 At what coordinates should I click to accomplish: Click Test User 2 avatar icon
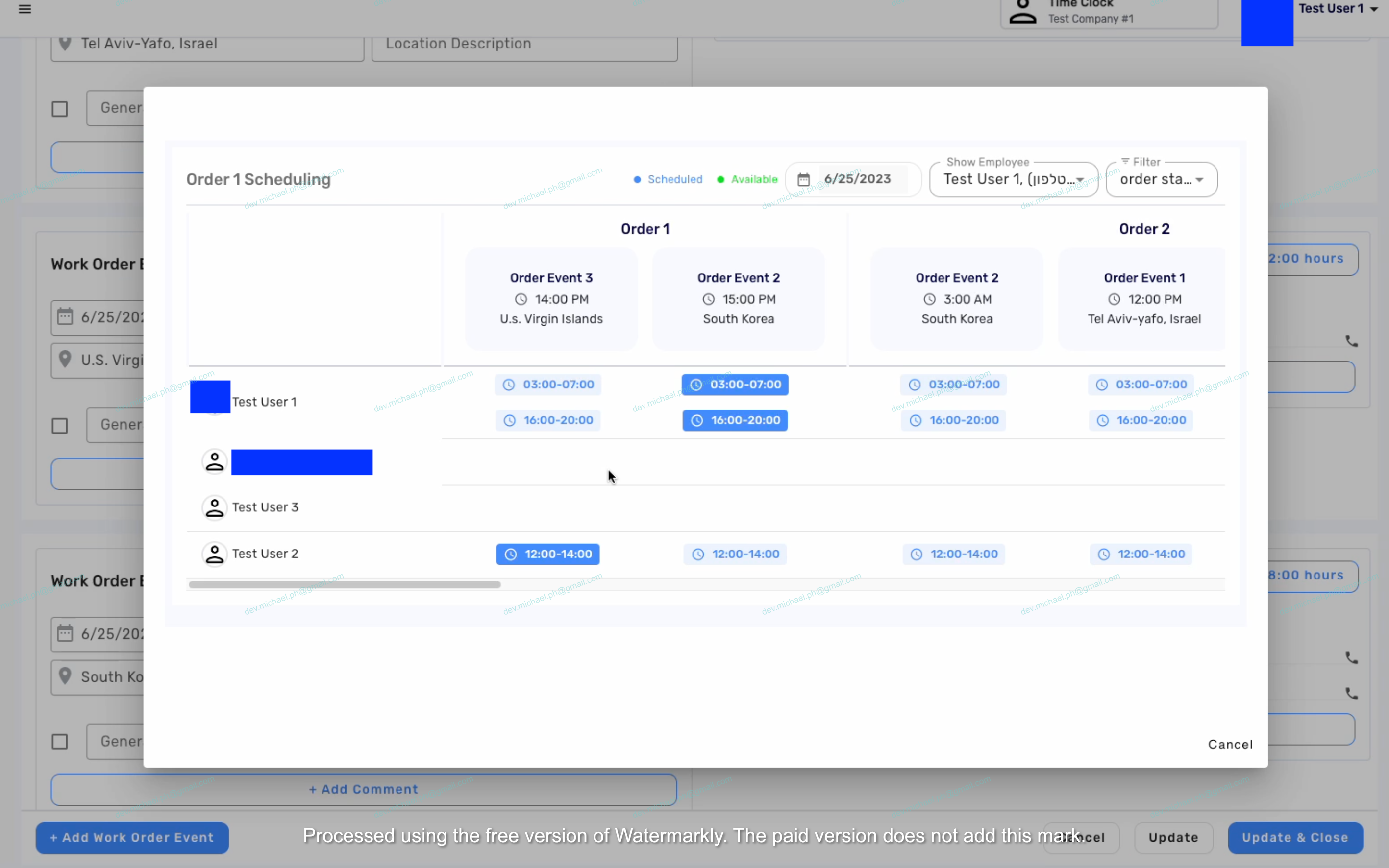coord(214,554)
